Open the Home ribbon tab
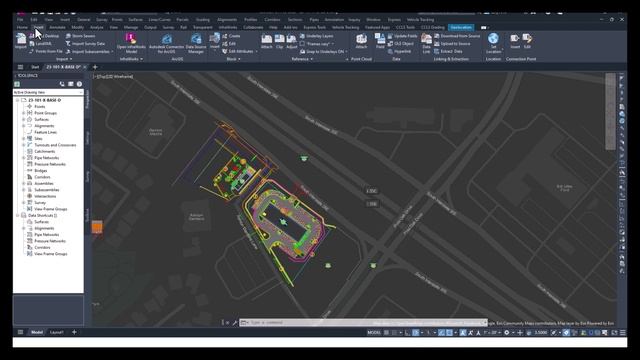640x360 pixels. point(22,27)
